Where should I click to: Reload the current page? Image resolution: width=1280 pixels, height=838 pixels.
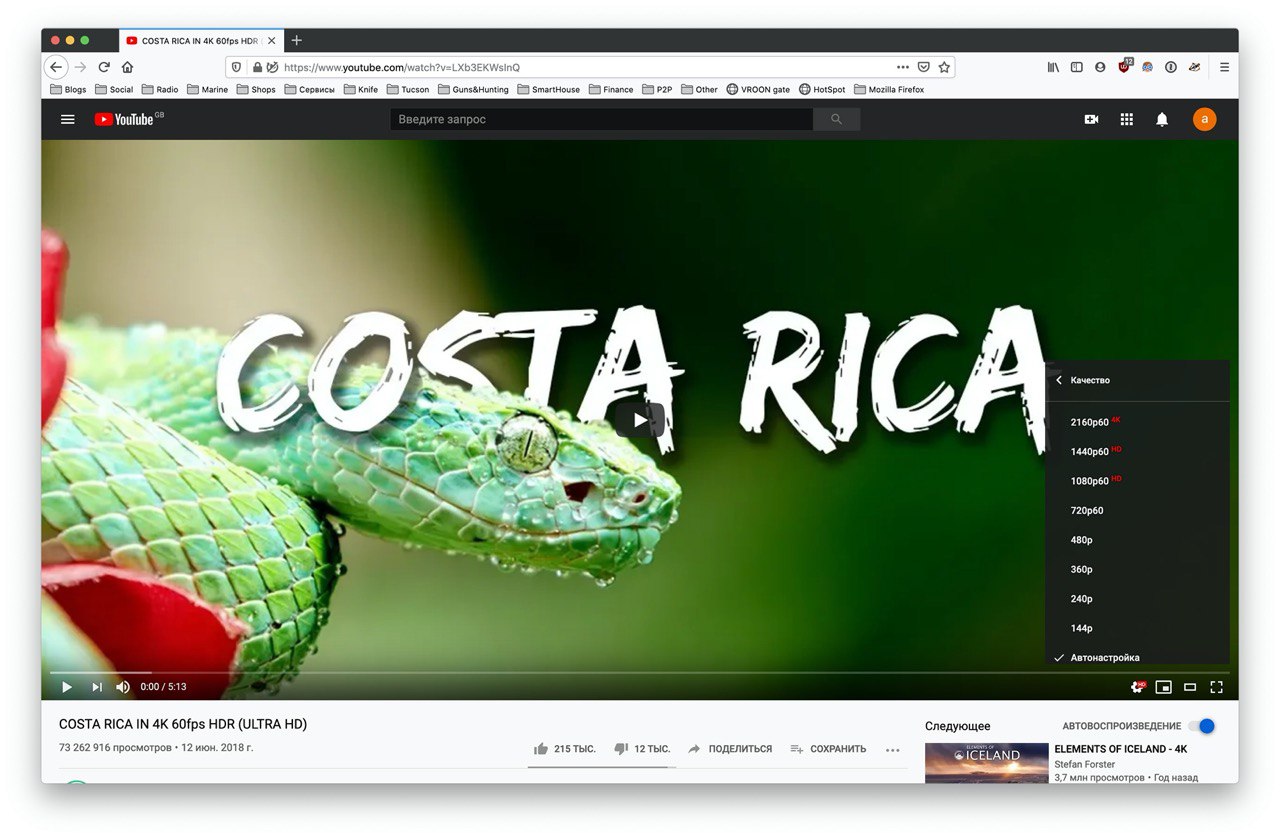104,67
